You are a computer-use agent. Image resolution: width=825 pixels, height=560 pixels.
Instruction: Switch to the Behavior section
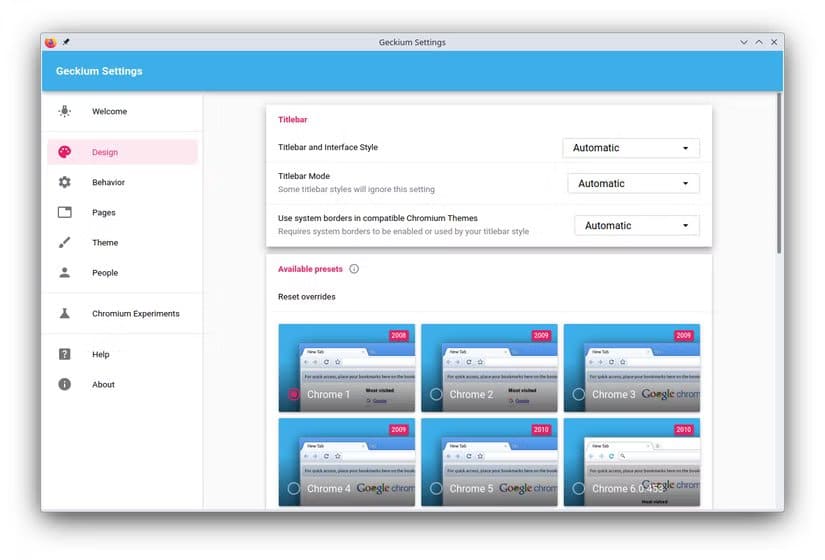(123, 182)
